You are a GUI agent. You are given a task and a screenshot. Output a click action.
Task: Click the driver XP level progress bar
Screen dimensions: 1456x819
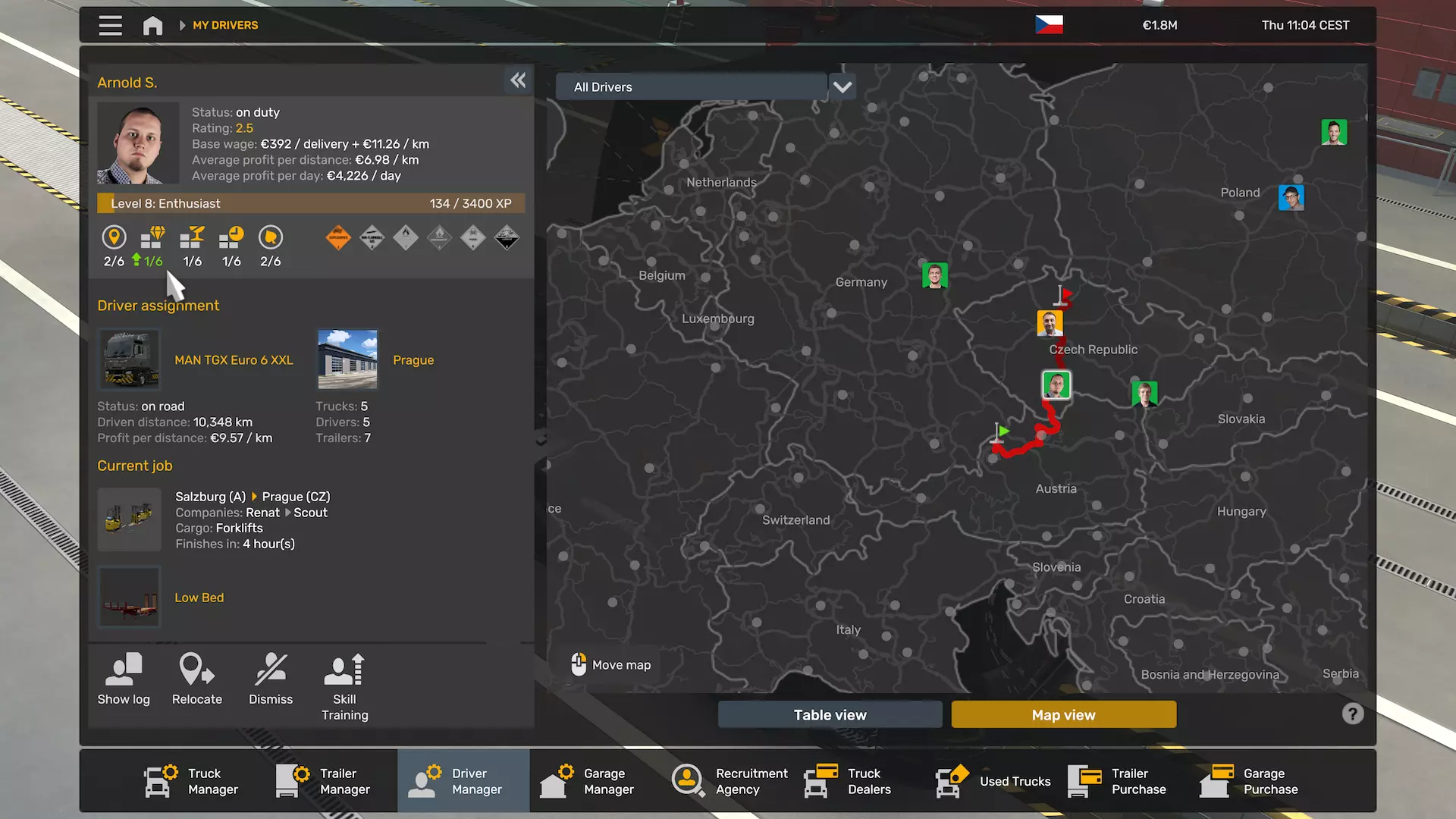pos(311,203)
